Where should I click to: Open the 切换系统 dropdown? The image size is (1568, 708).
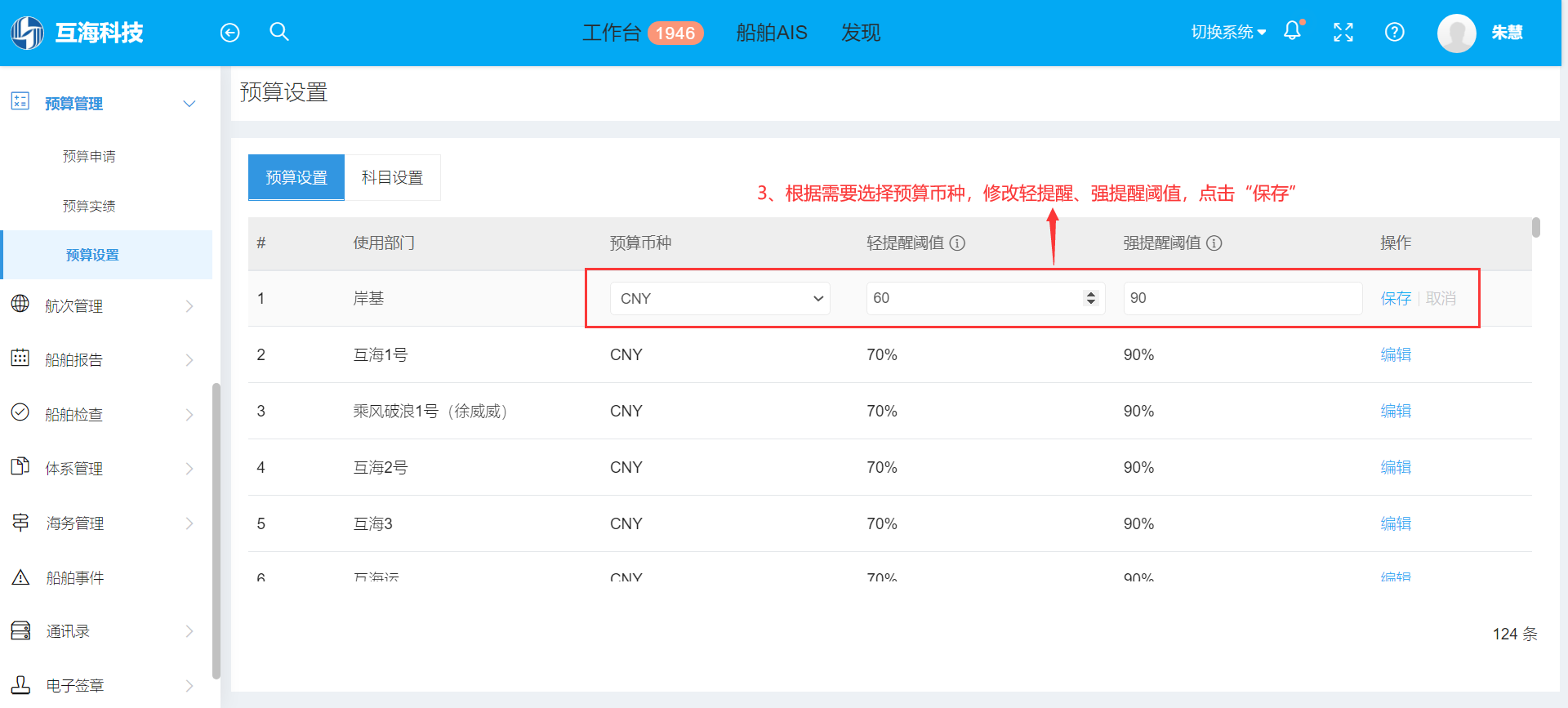(1228, 33)
